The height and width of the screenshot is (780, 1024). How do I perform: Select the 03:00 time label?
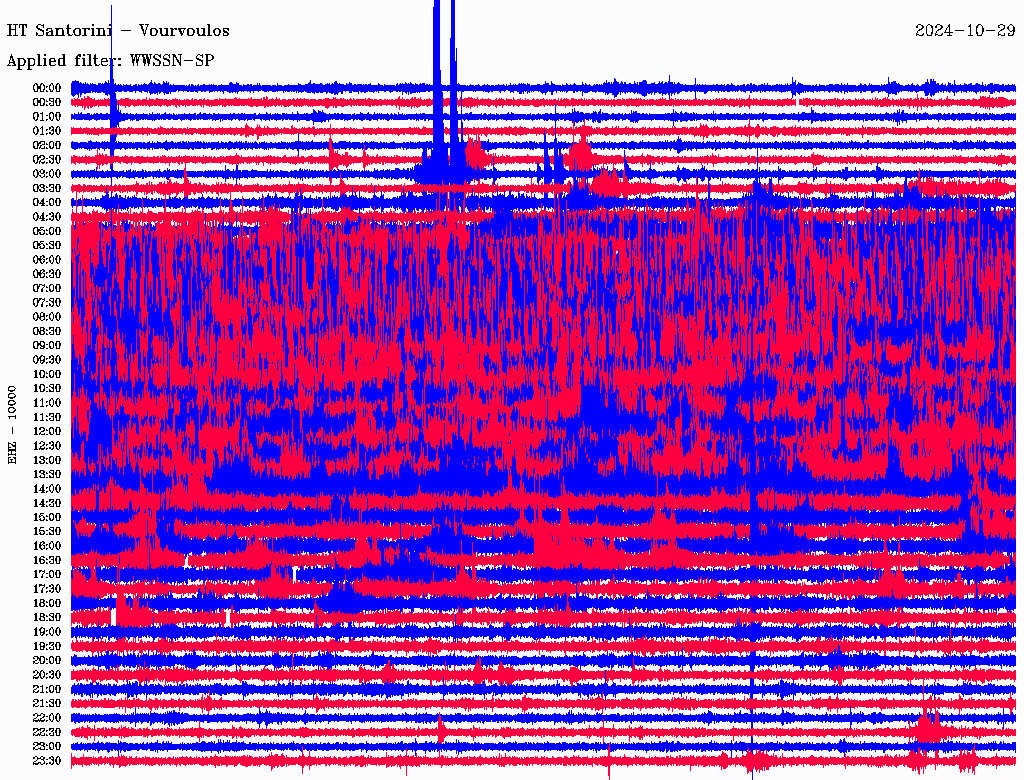point(46,174)
